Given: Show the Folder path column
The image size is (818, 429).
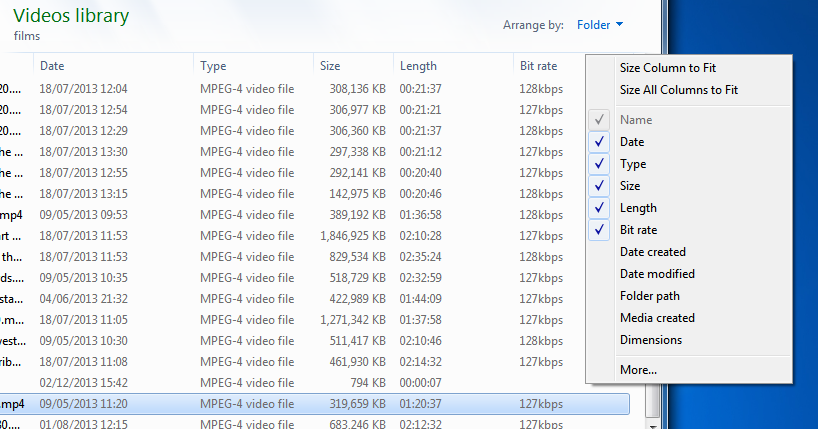Looking at the screenshot, I should pyautogui.click(x=650, y=296).
